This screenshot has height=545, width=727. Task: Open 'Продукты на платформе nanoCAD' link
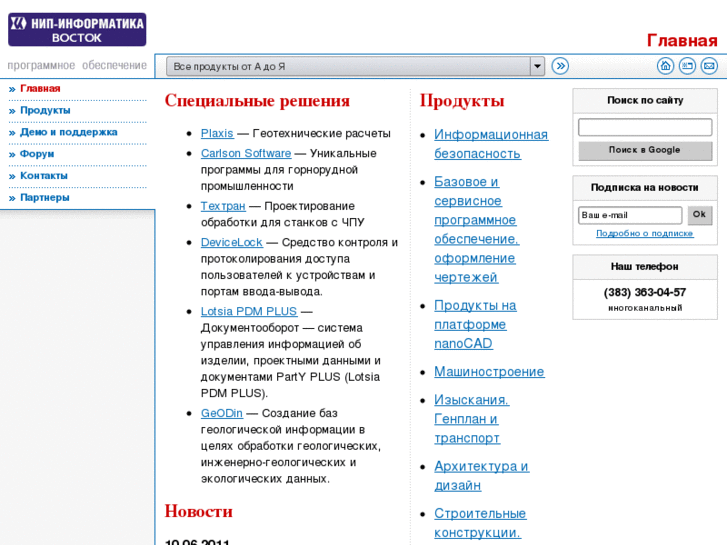point(475,324)
